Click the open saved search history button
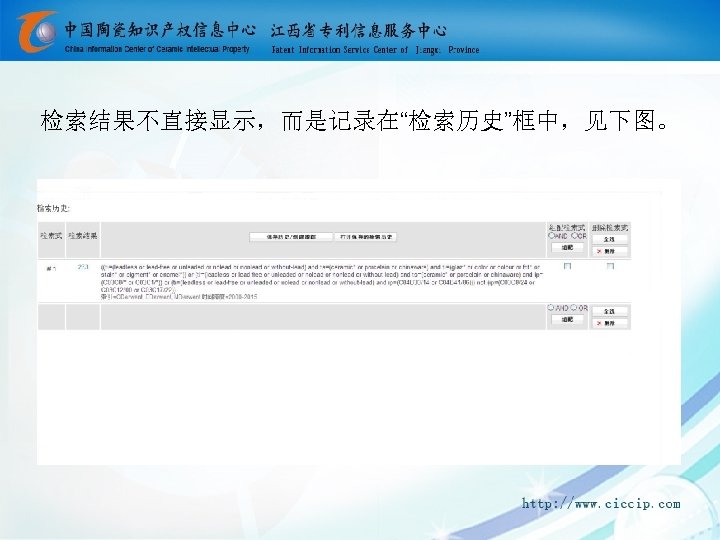Screen dimensions: 720x540 366,237
